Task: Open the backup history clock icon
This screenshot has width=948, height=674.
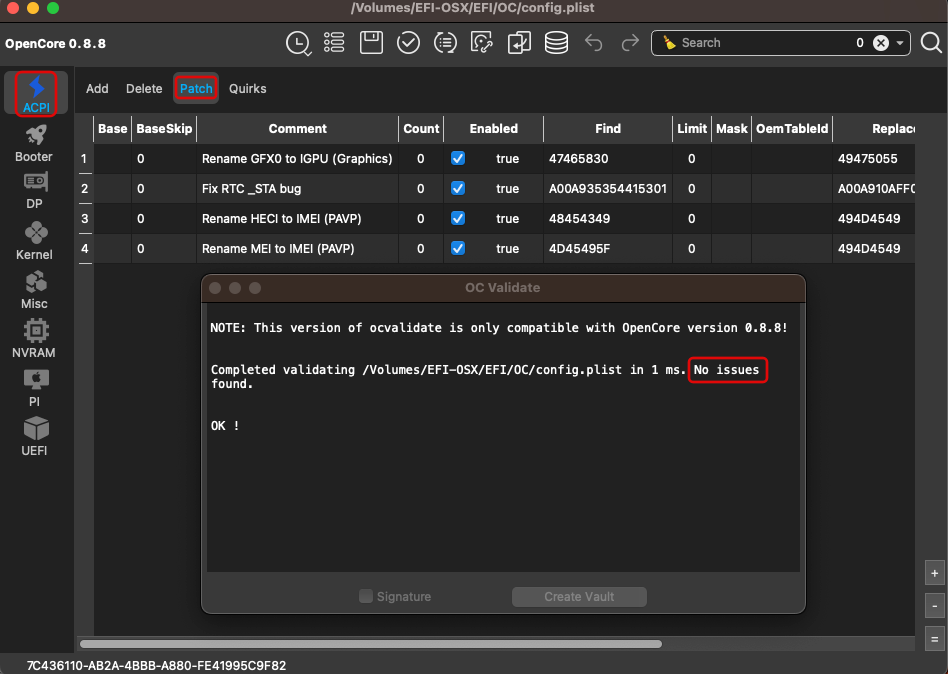Action: pos(298,44)
